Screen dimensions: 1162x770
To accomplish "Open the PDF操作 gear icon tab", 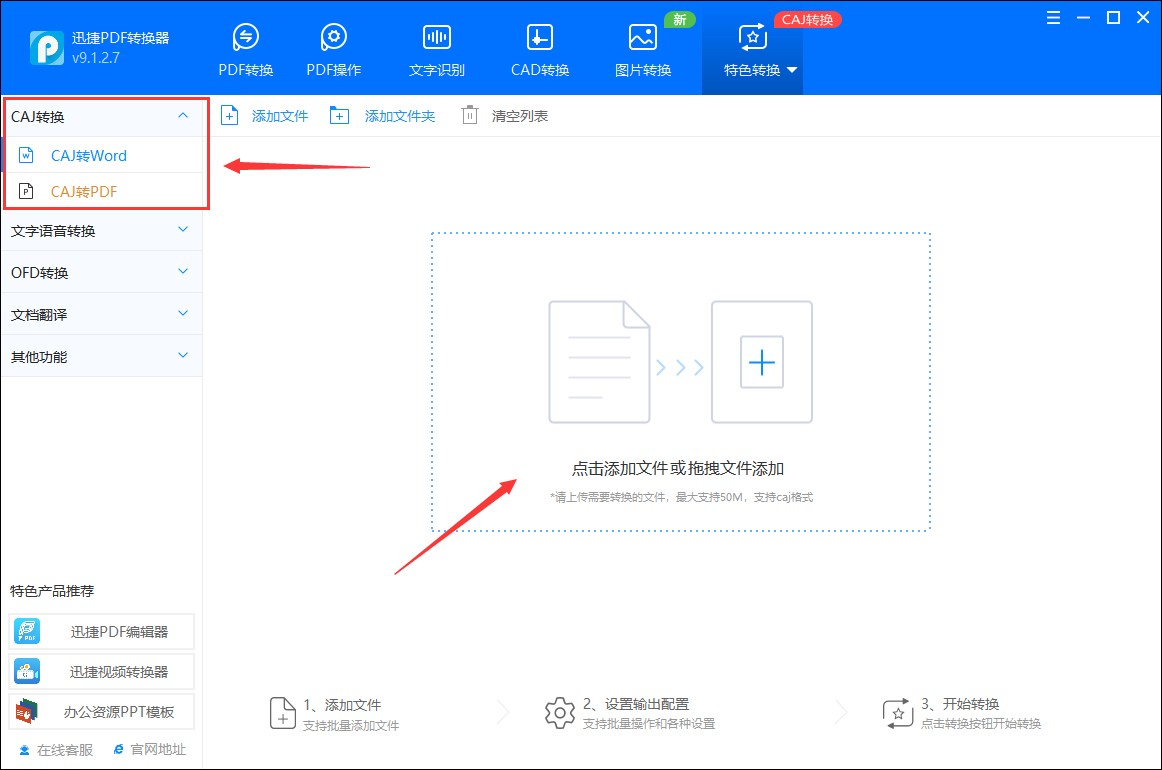I will [x=333, y=36].
